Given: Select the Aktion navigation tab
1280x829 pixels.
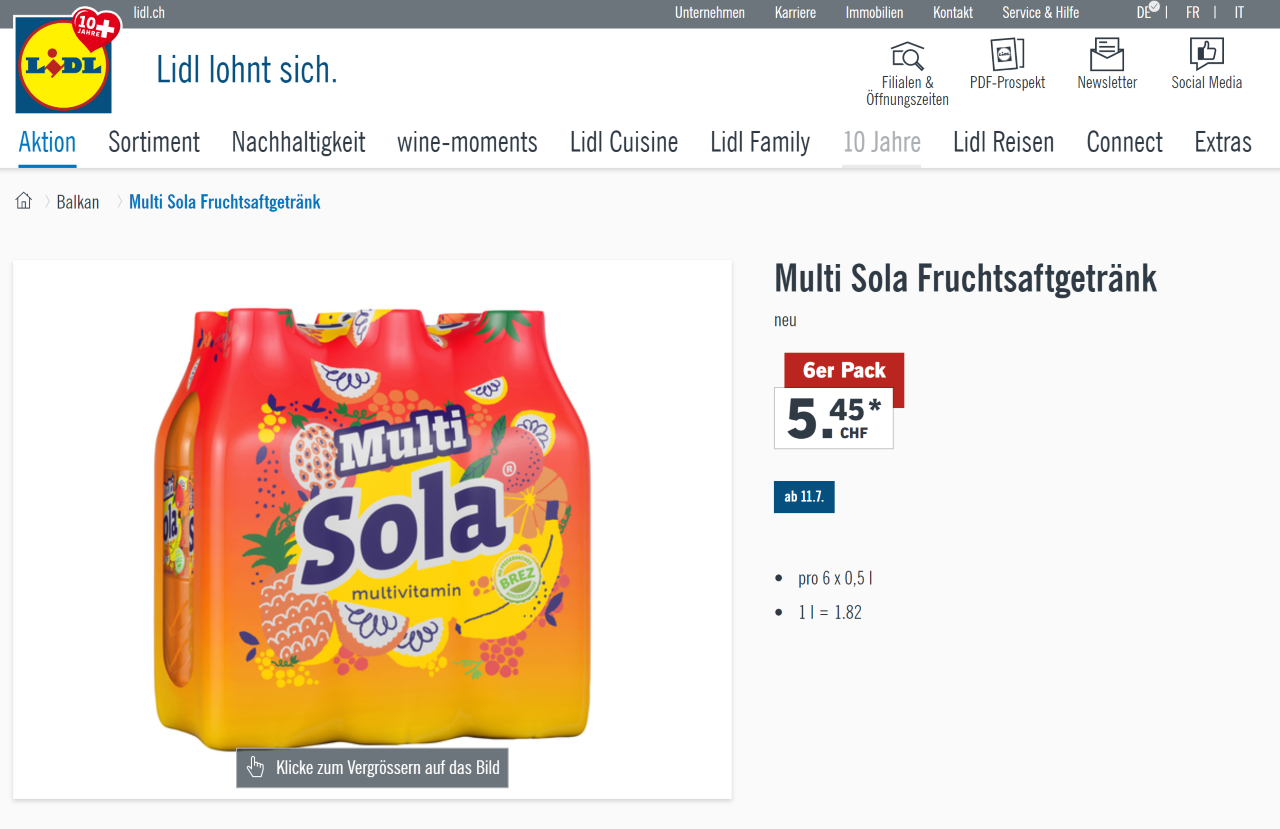Looking at the screenshot, I should [x=47, y=142].
